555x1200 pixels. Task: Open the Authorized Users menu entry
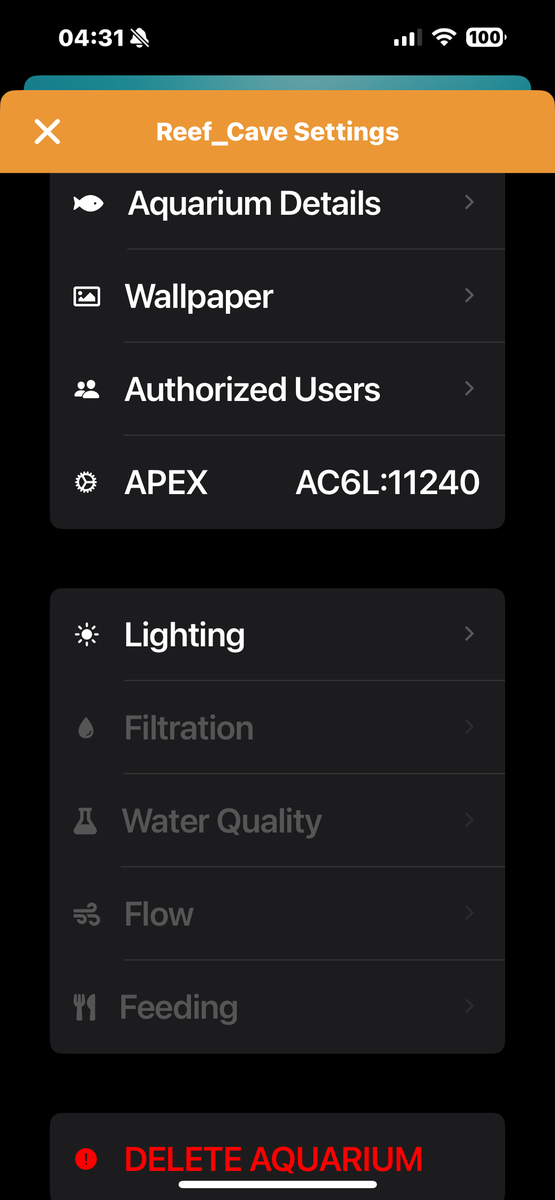click(277, 389)
